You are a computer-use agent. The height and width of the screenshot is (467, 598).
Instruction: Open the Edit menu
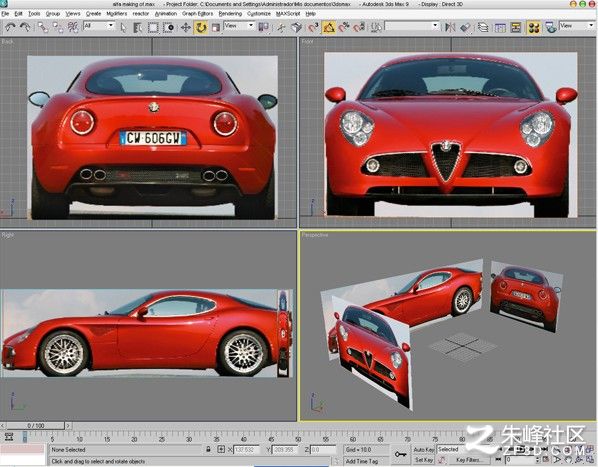(x=18, y=14)
